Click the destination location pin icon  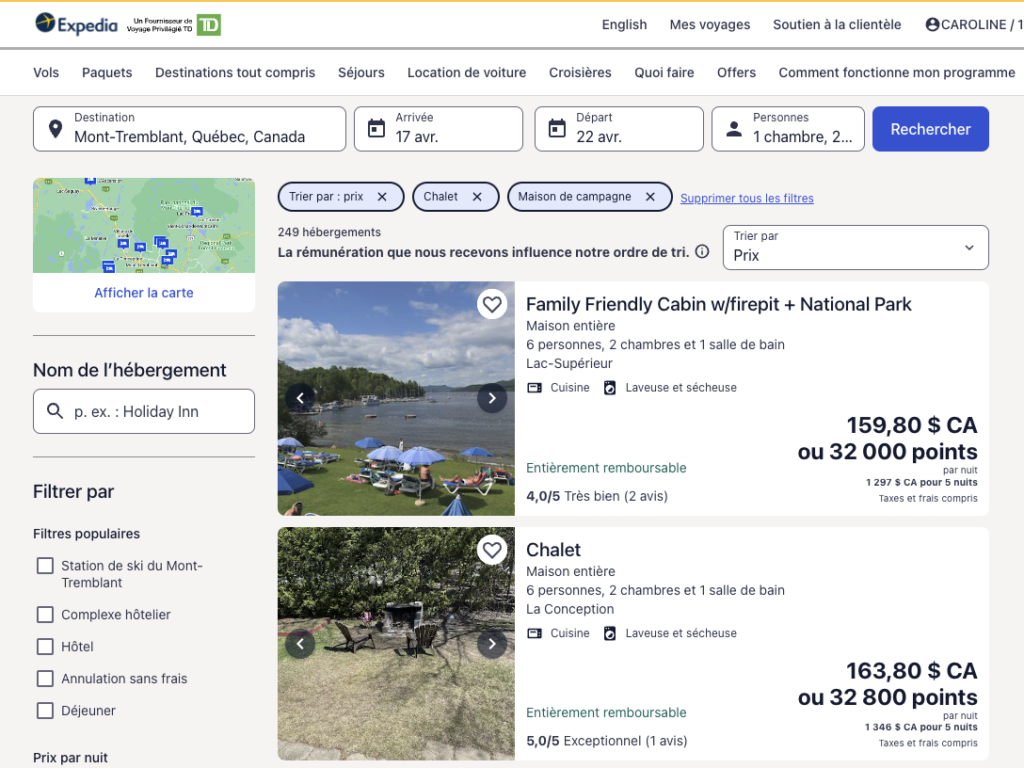coord(53,128)
